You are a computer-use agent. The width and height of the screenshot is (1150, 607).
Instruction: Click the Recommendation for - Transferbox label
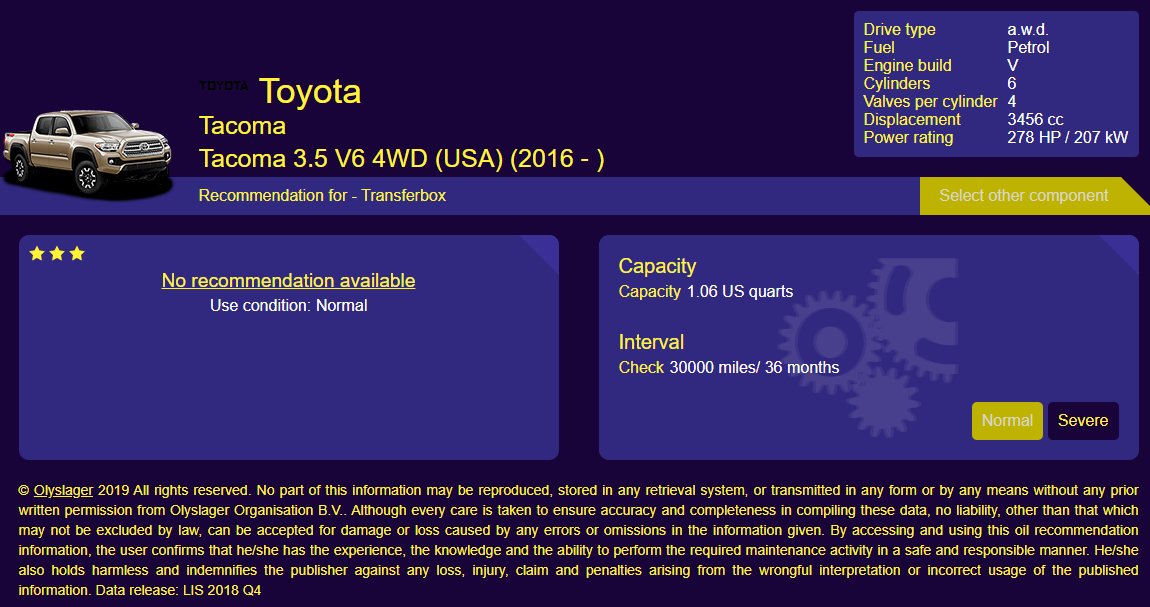click(322, 196)
